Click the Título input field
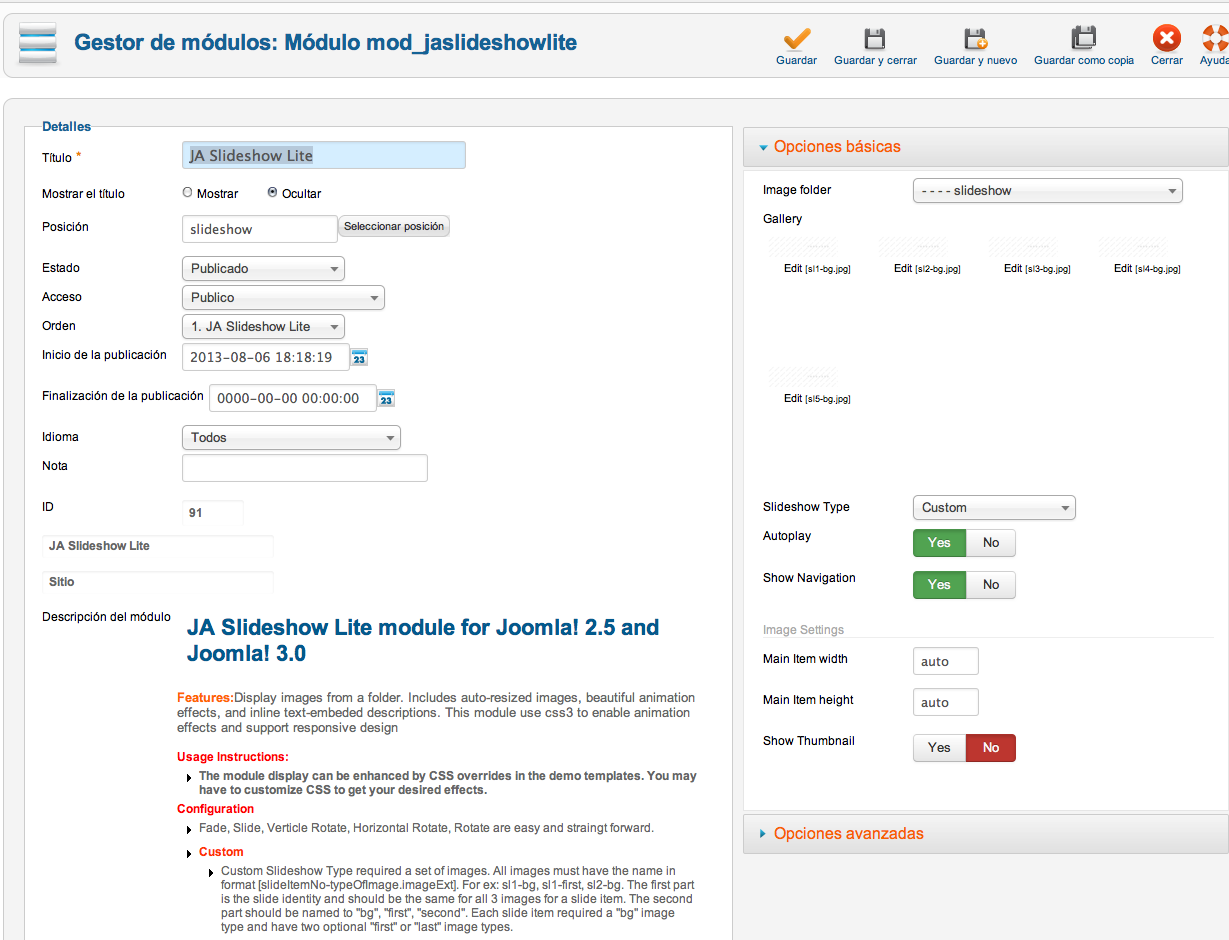This screenshot has width=1229, height=940. coord(324,155)
